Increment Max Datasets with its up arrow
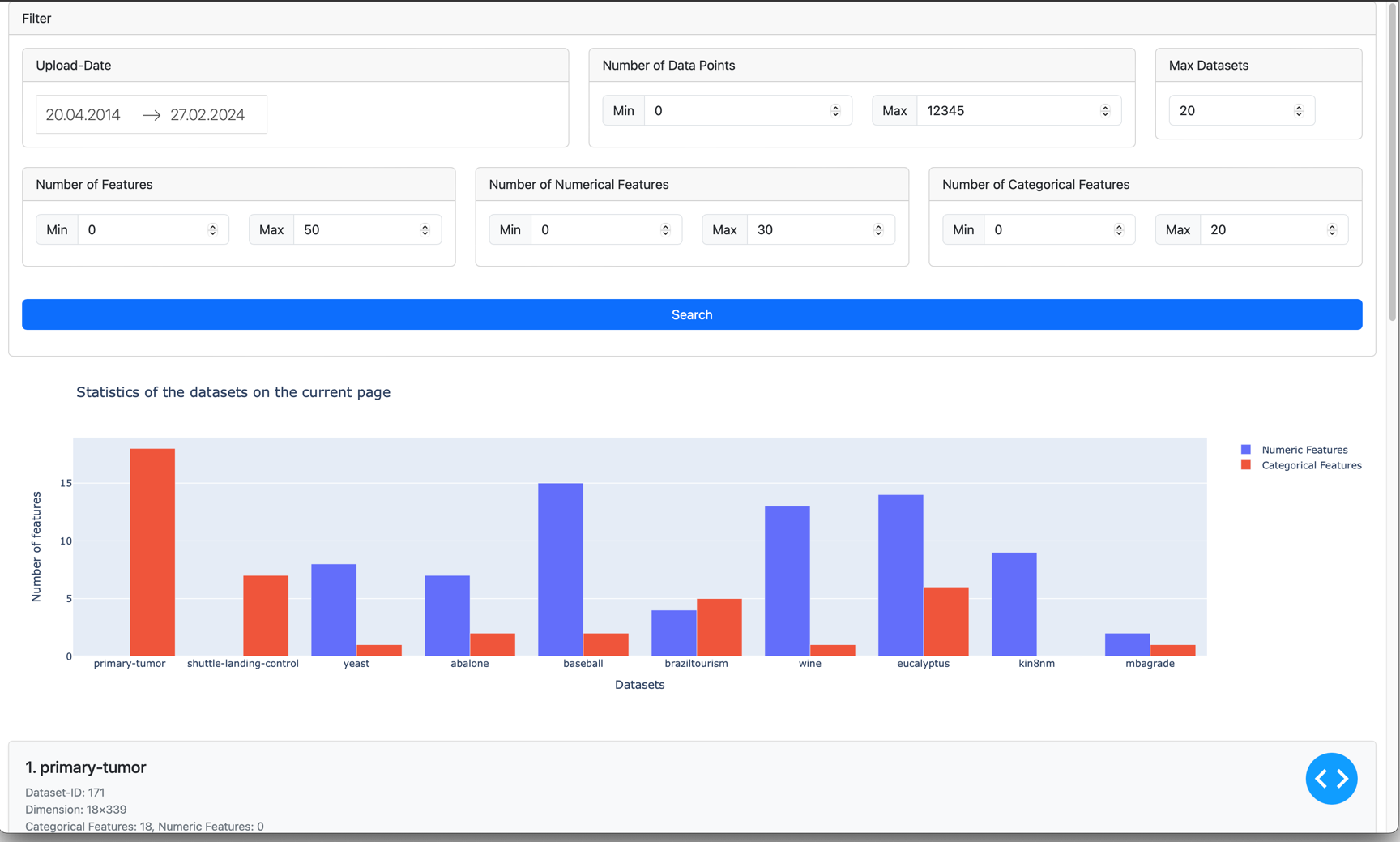The image size is (1400, 842). pos(1300,106)
